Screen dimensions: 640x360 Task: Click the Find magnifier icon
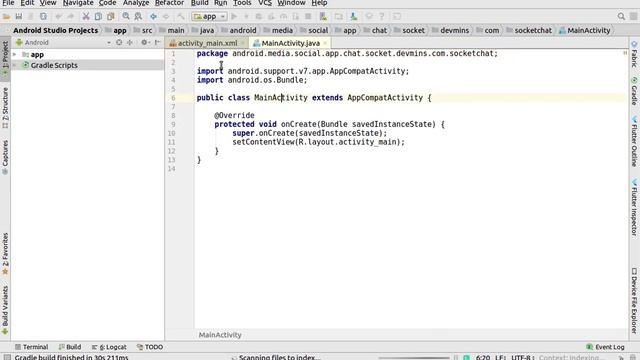click(x=126, y=17)
